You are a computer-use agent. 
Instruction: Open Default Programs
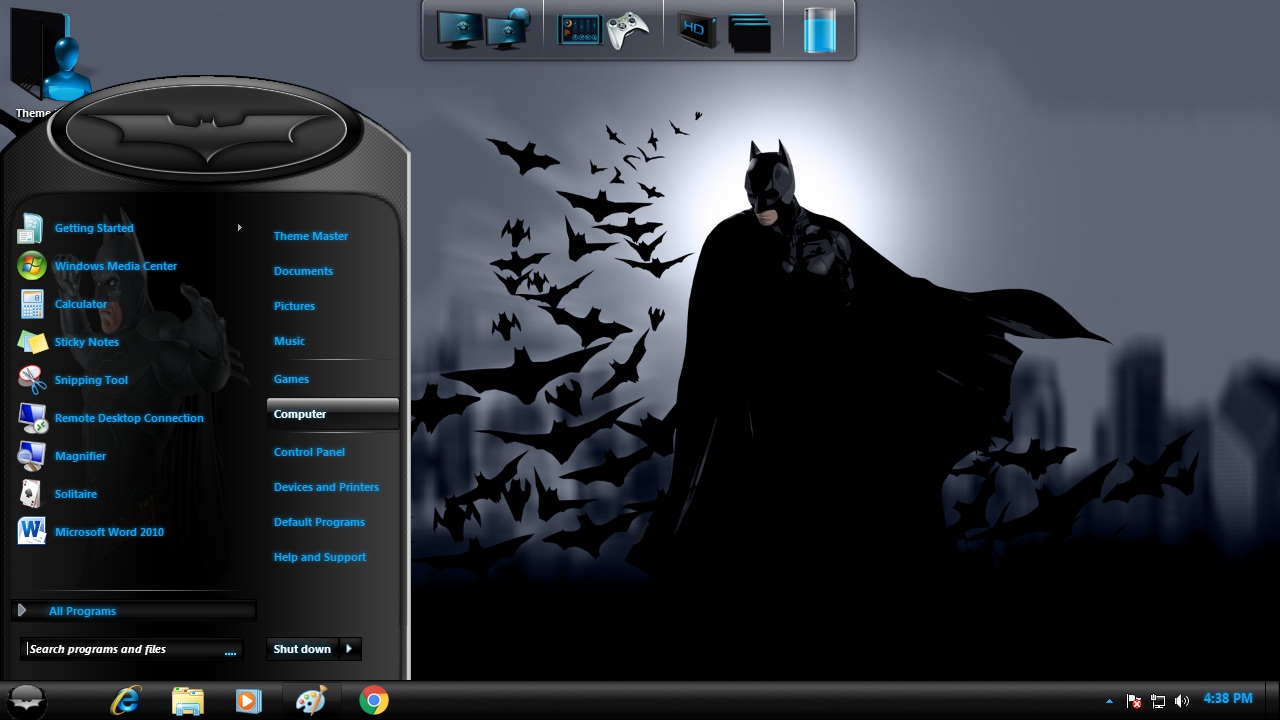tap(319, 522)
